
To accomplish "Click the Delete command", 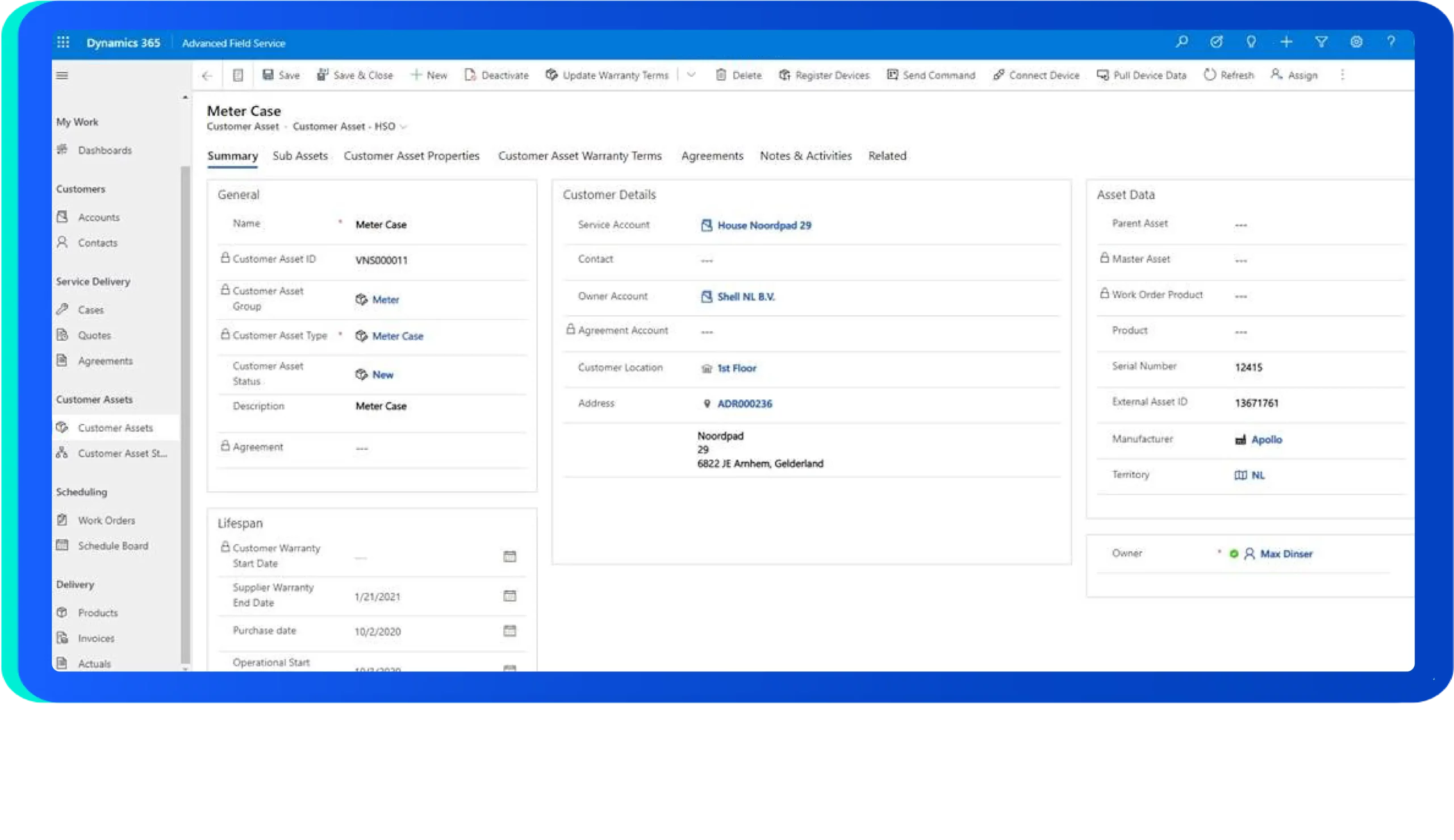I will click(739, 75).
